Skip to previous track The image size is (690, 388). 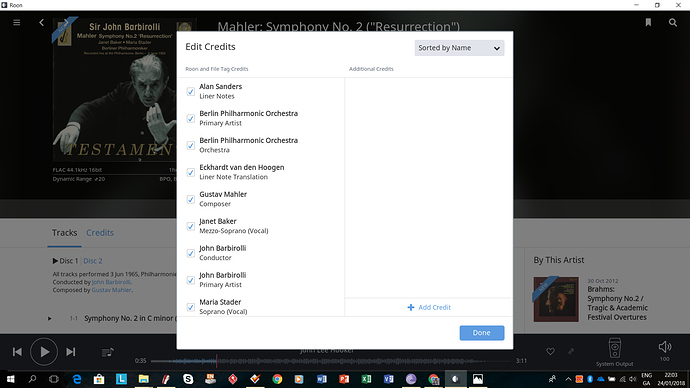(17, 352)
